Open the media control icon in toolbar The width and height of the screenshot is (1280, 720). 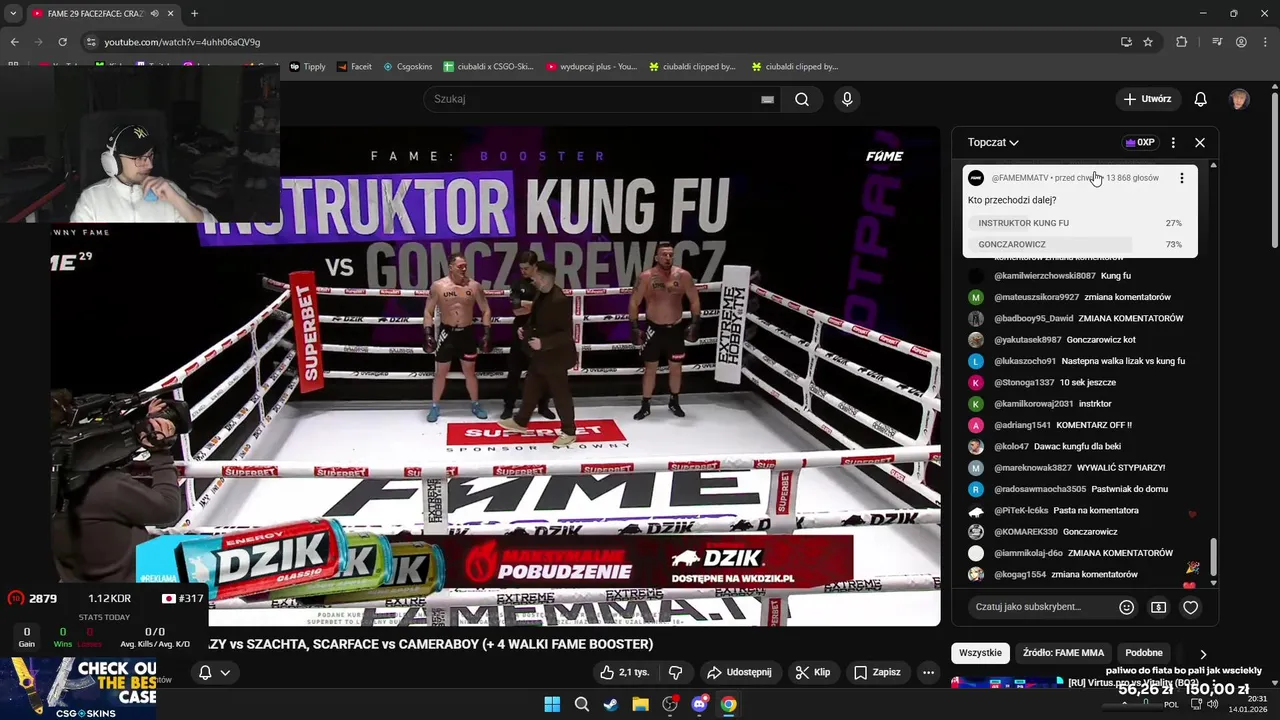click(1217, 42)
